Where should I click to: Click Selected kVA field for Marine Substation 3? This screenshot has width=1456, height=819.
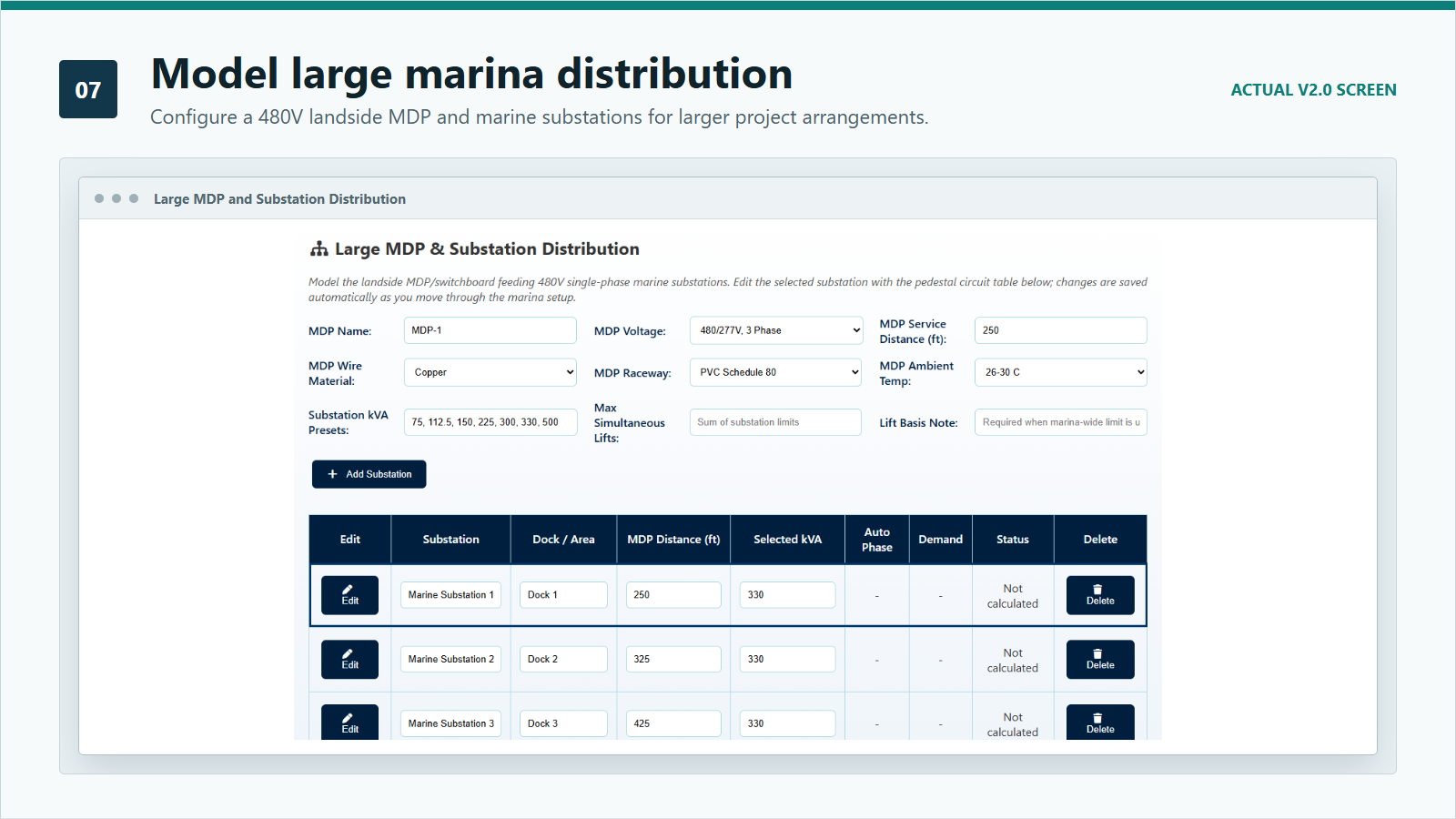787,723
